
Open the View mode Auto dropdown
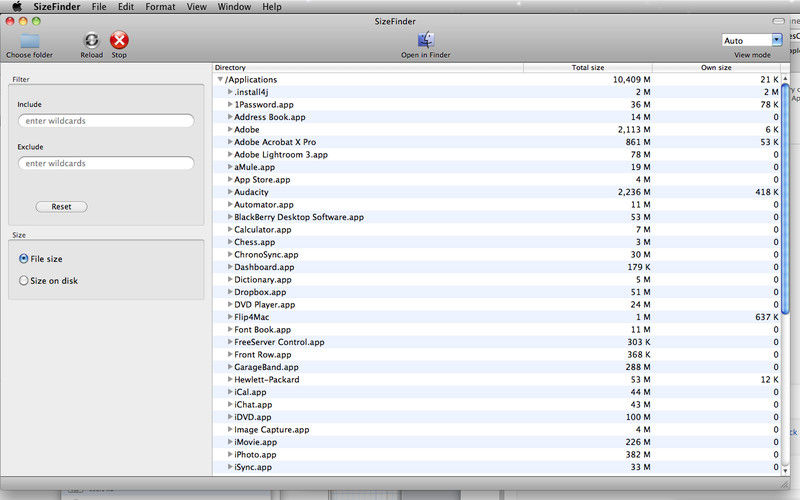coord(752,40)
